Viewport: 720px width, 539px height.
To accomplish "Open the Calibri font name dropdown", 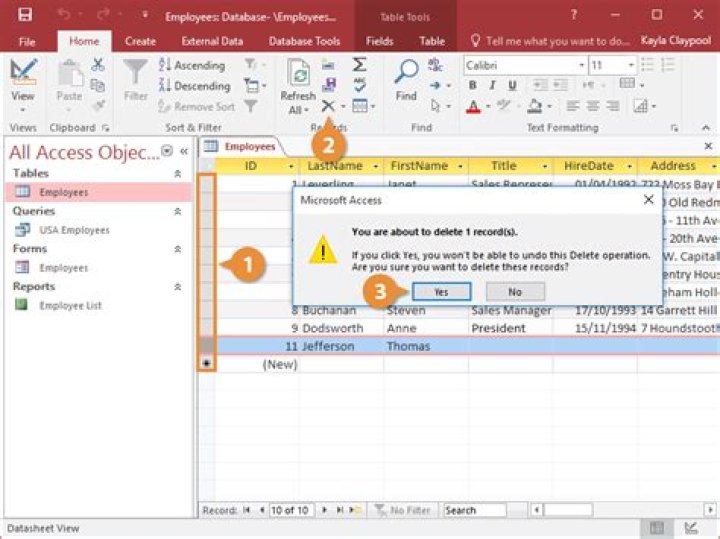I will point(581,65).
